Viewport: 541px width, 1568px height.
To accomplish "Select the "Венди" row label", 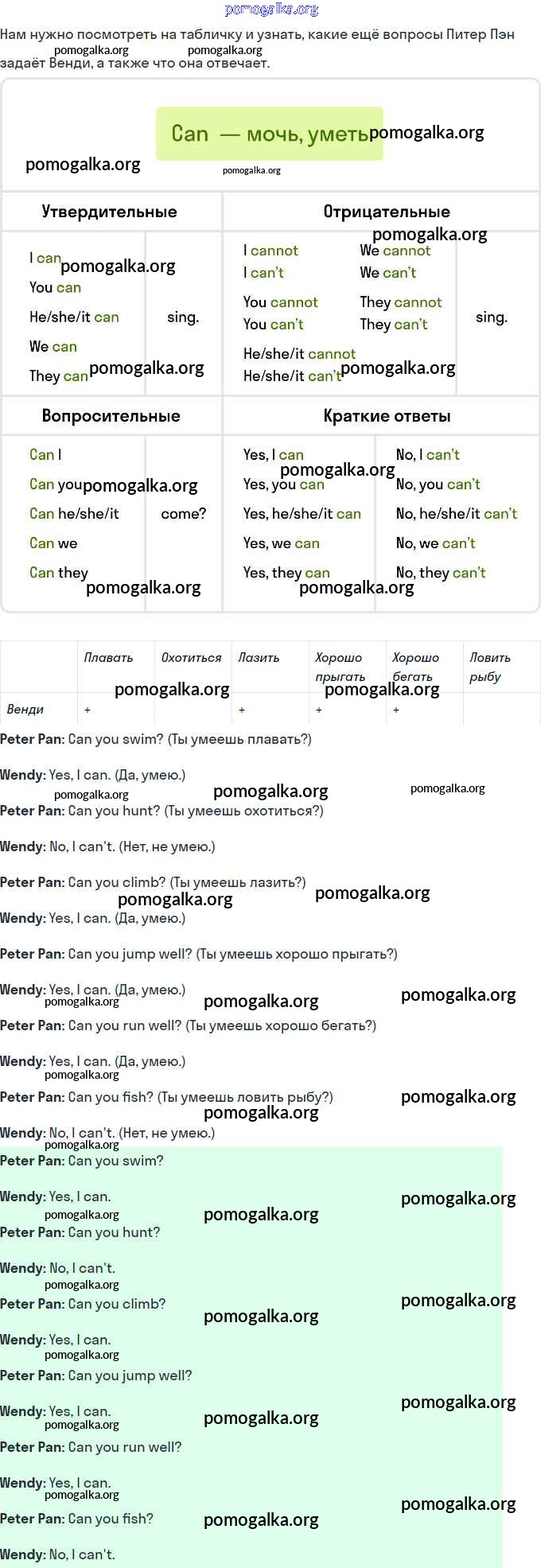I will pyautogui.click(x=25, y=710).
